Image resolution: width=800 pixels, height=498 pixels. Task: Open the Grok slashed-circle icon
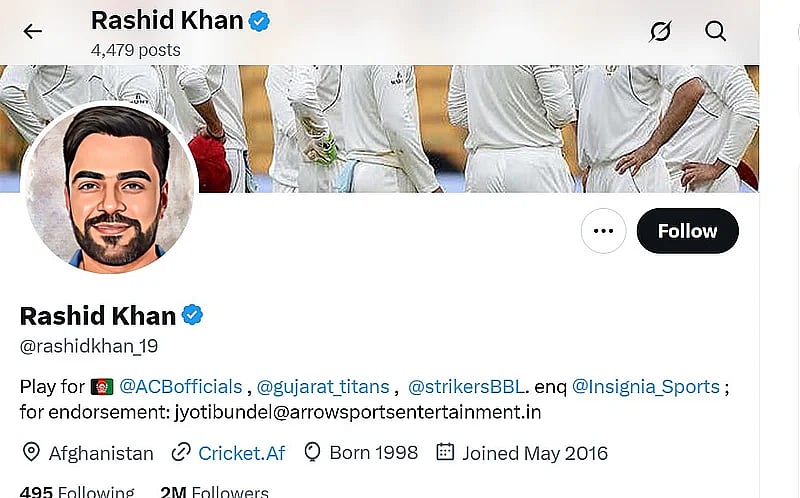tap(660, 31)
